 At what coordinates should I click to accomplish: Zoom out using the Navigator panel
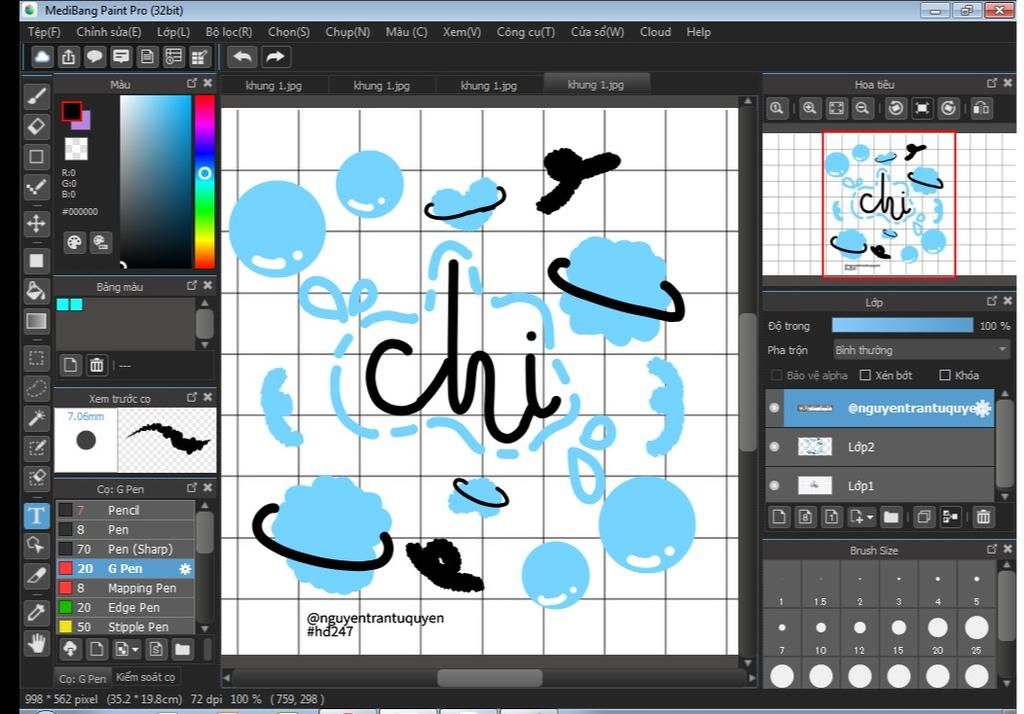862,108
